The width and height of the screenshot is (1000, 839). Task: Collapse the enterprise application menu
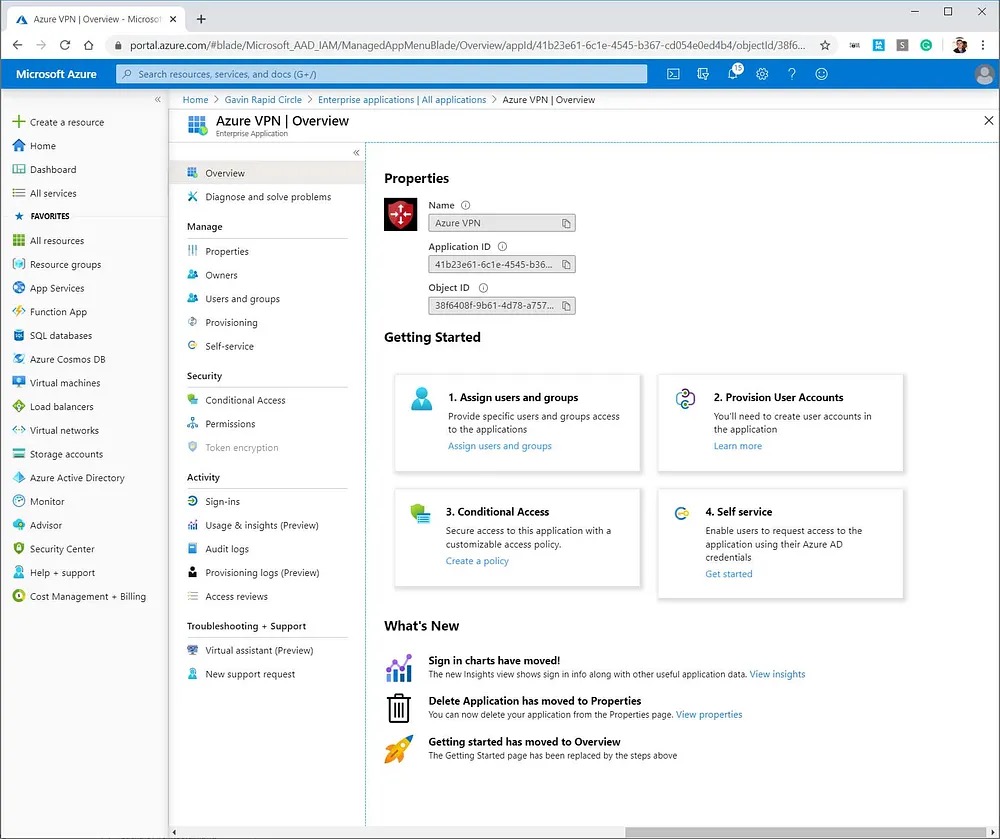[x=356, y=152]
